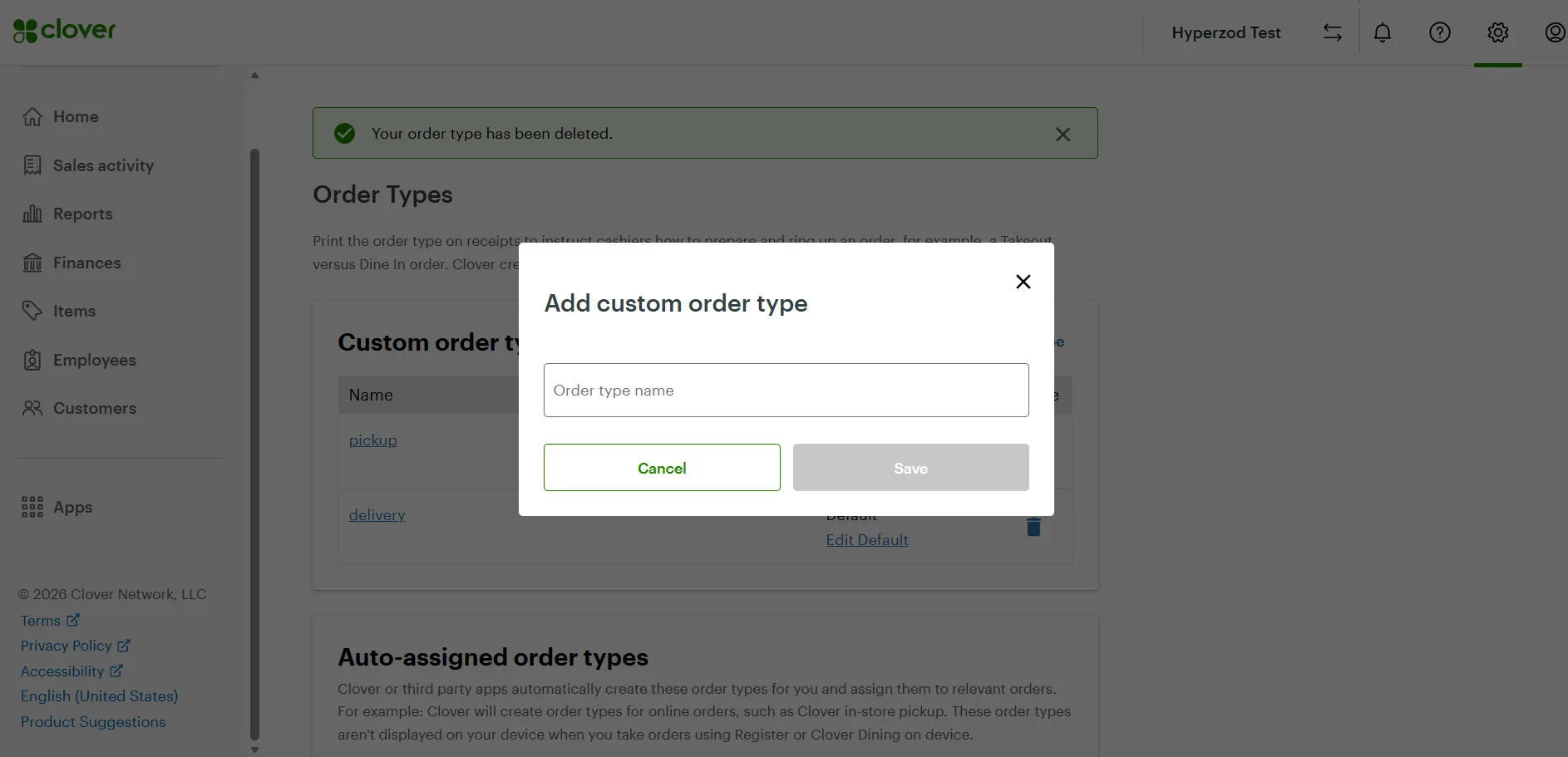
Task: Click the sidebar vertical scrollbar thumb
Action: tap(254, 445)
